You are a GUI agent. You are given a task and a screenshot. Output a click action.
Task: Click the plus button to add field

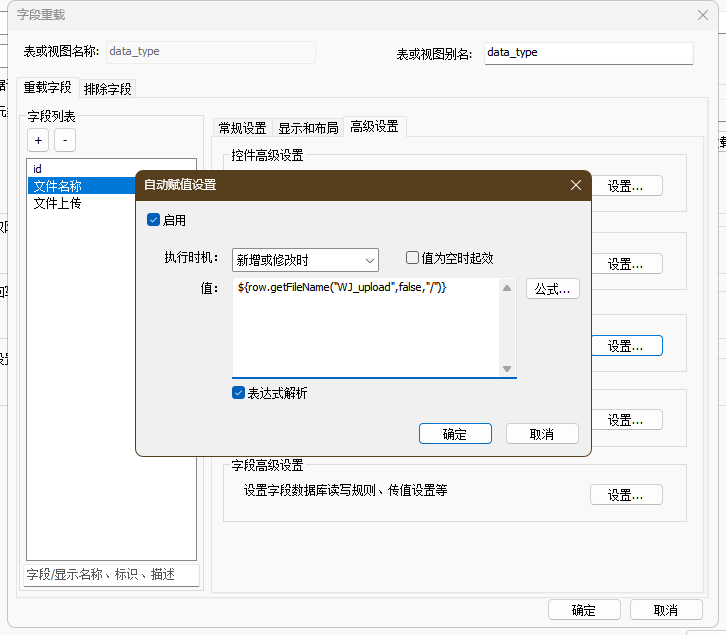pyautogui.click(x=37, y=141)
